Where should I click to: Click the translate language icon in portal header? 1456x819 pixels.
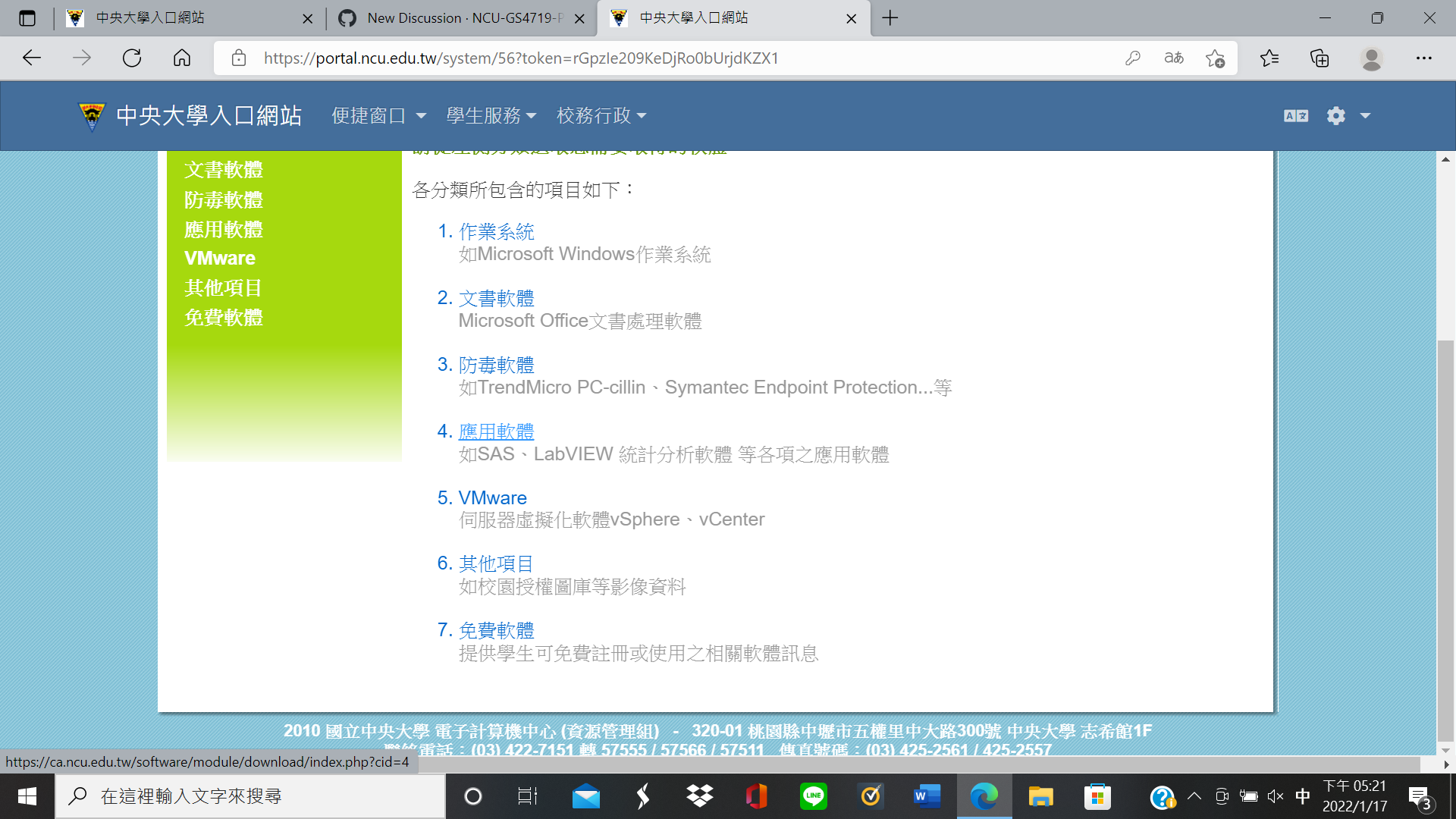coord(1295,115)
